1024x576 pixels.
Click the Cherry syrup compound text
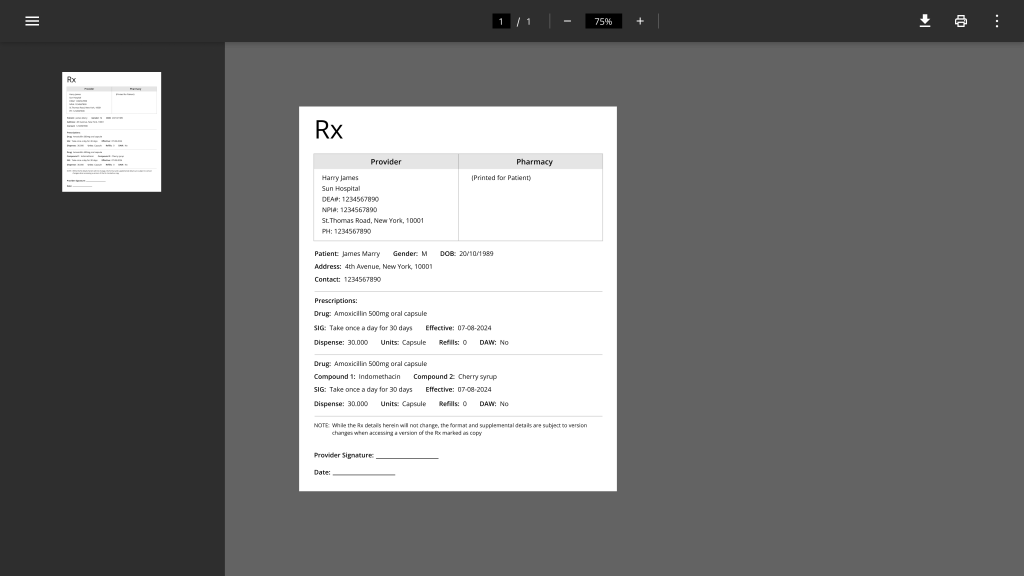click(x=477, y=377)
